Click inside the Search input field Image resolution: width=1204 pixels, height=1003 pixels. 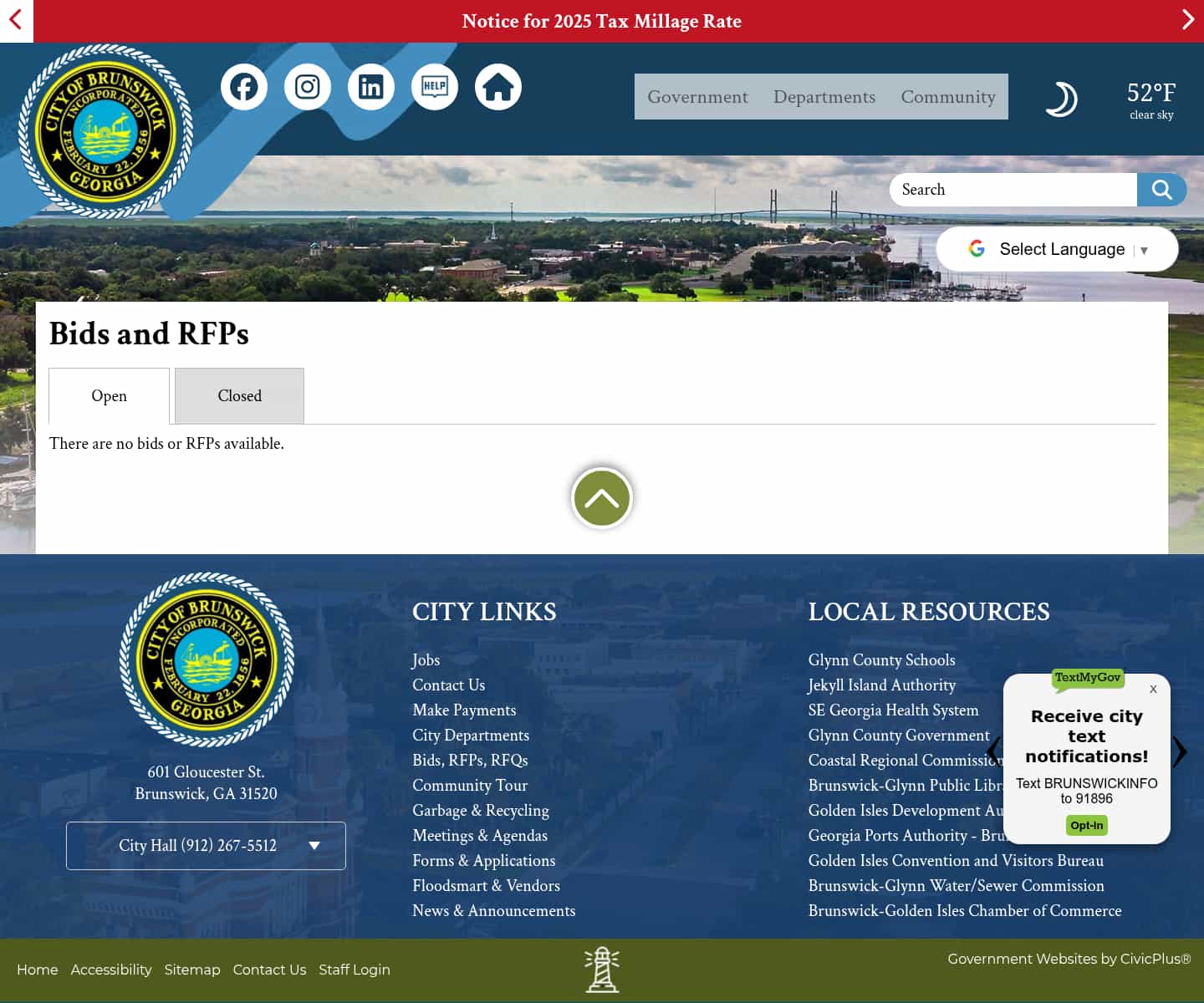click(x=1003, y=190)
